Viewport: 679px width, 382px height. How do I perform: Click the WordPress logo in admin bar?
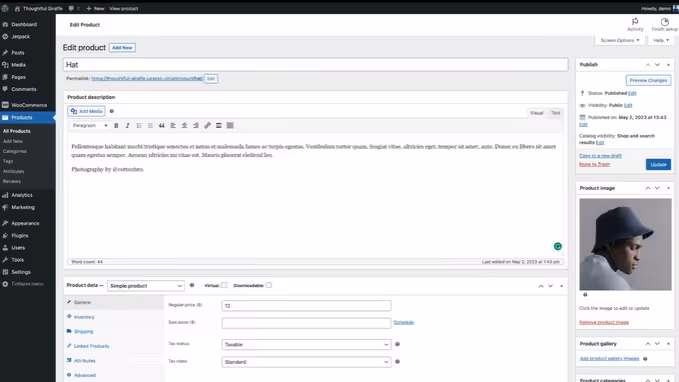[x=5, y=8]
